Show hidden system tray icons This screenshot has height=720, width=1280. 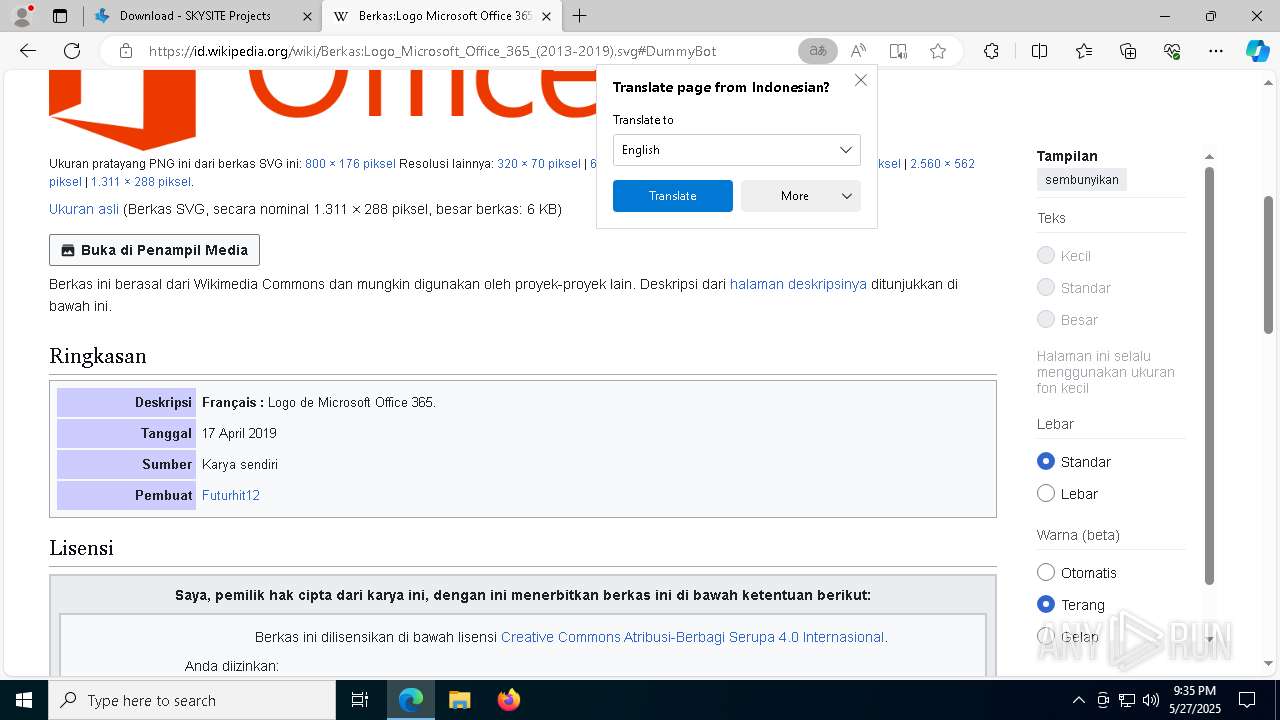(x=1078, y=700)
